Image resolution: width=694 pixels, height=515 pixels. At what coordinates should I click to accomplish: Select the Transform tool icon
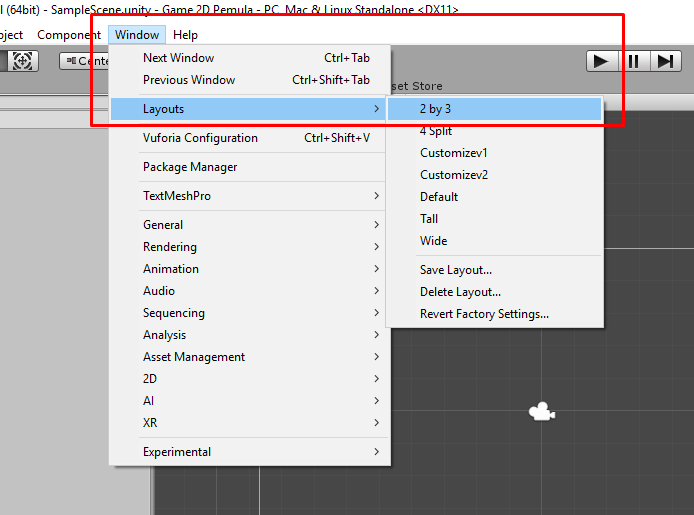[x=23, y=61]
